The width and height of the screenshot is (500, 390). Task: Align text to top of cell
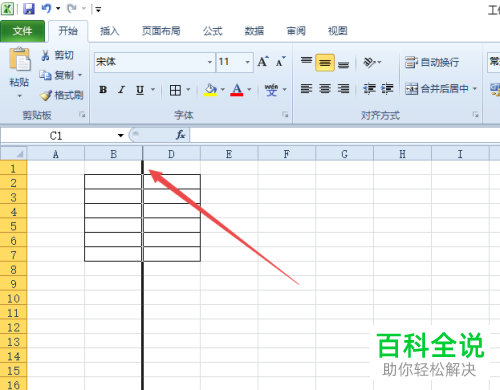coord(306,62)
